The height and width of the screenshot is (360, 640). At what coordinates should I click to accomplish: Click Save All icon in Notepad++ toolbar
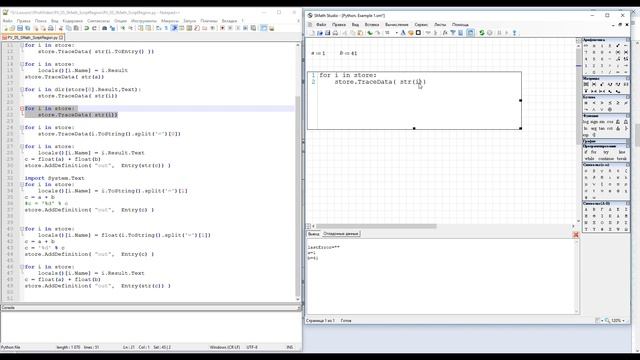(x=28, y=28)
